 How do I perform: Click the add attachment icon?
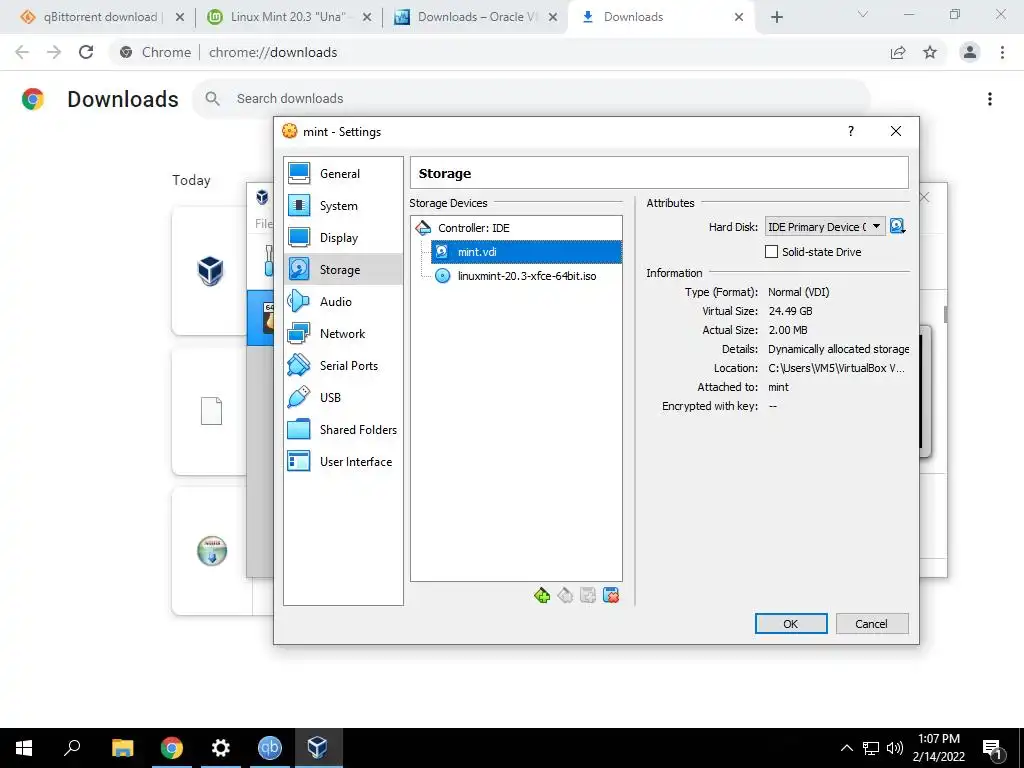pos(588,596)
